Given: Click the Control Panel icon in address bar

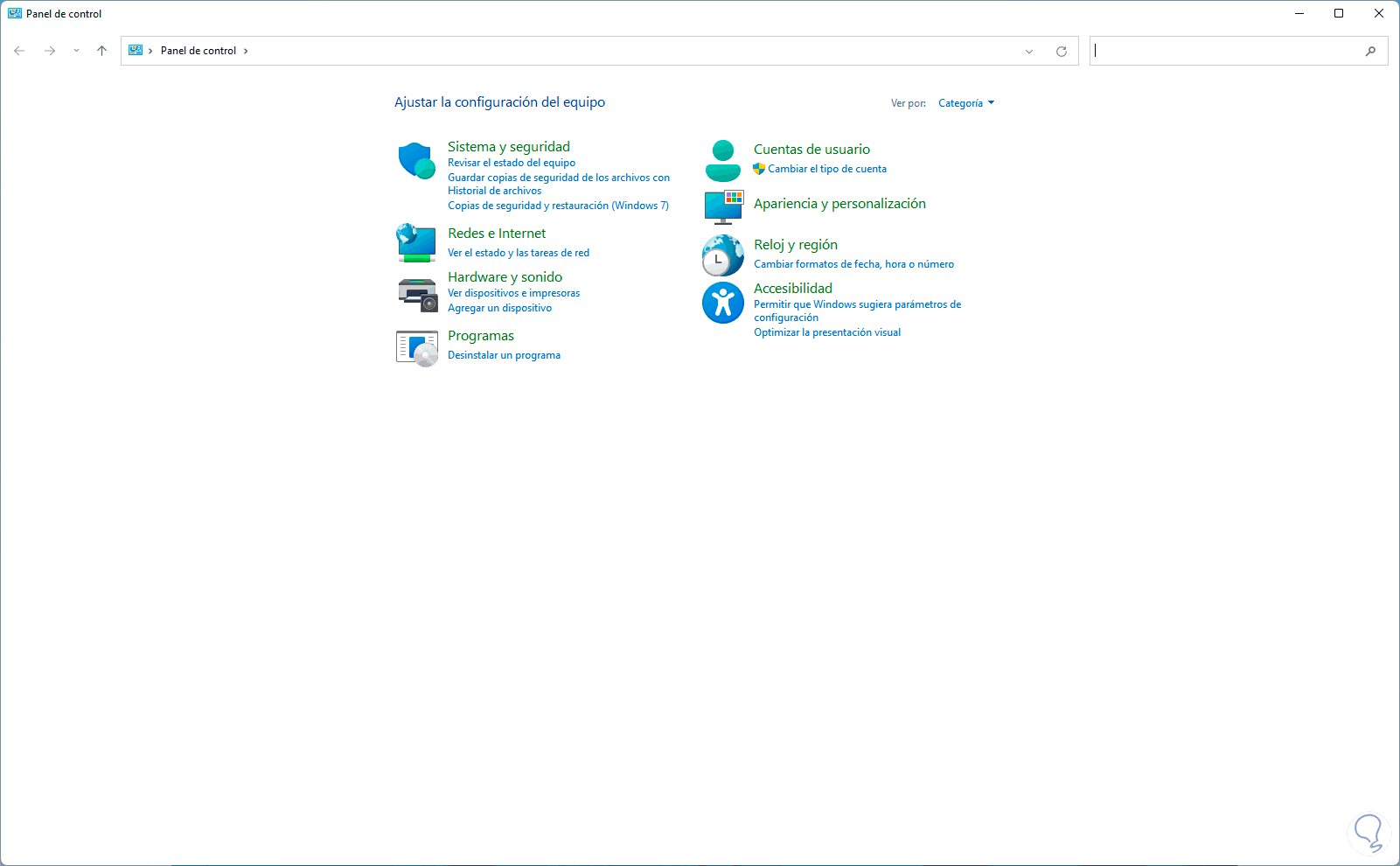Looking at the screenshot, I should pyautogui.click(x=136, y=51).
